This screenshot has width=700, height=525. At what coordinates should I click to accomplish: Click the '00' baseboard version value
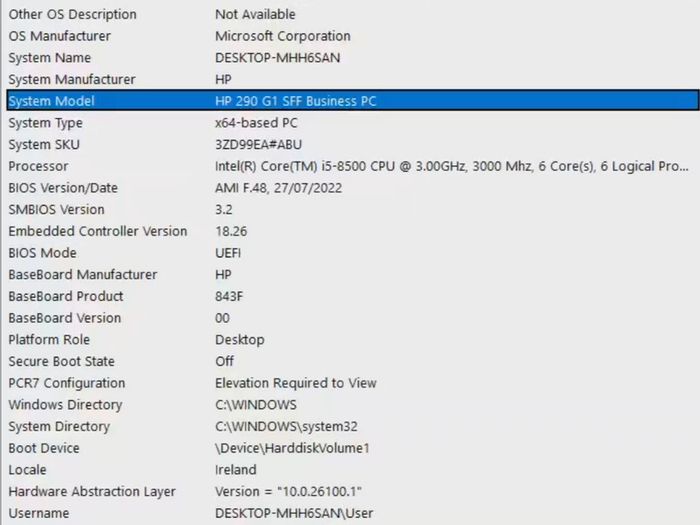pos(222,318)
